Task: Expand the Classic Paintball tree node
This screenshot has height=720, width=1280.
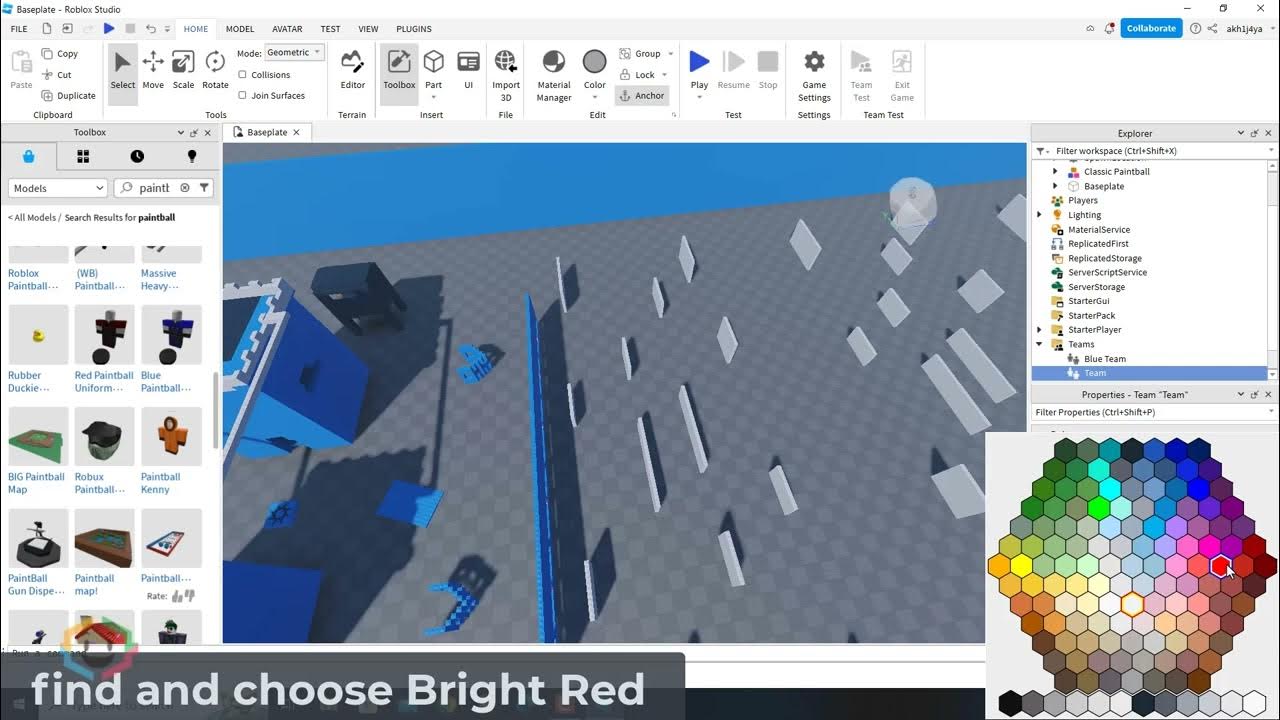Action: pos(1055,172)
